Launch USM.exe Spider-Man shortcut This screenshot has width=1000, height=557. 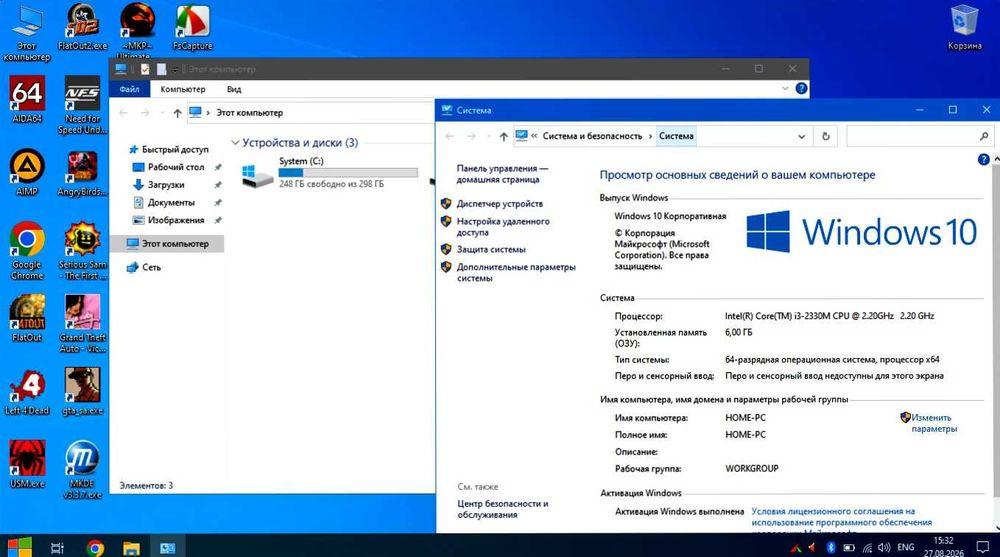click(27, 464)
